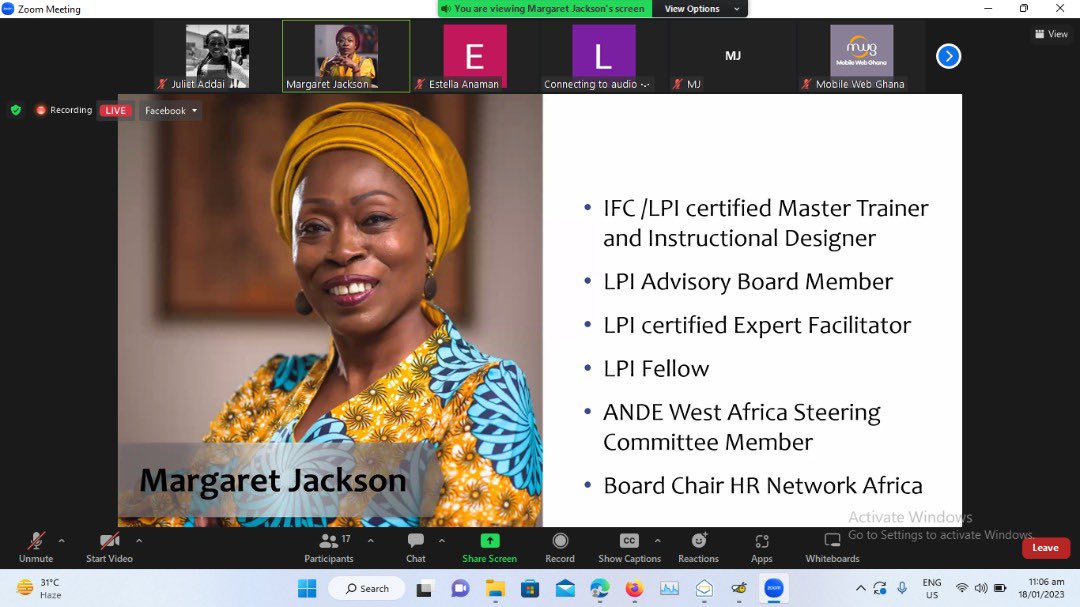
Task: Expand caption options arrow beside Show Captions
Action: pos(657,541)
